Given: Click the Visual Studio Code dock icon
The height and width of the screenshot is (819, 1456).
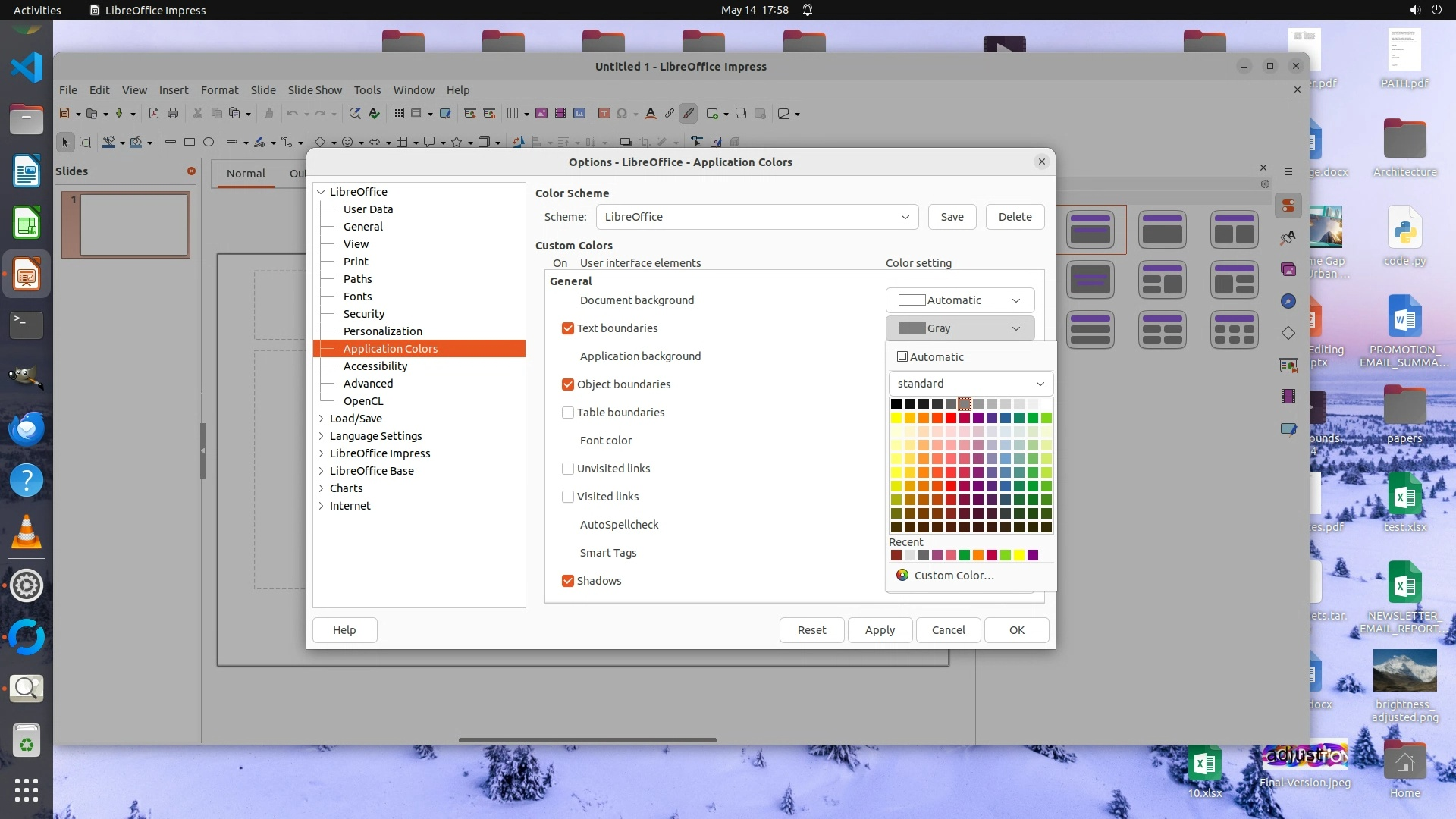Looking at the screenshot, I should point(27,67).
